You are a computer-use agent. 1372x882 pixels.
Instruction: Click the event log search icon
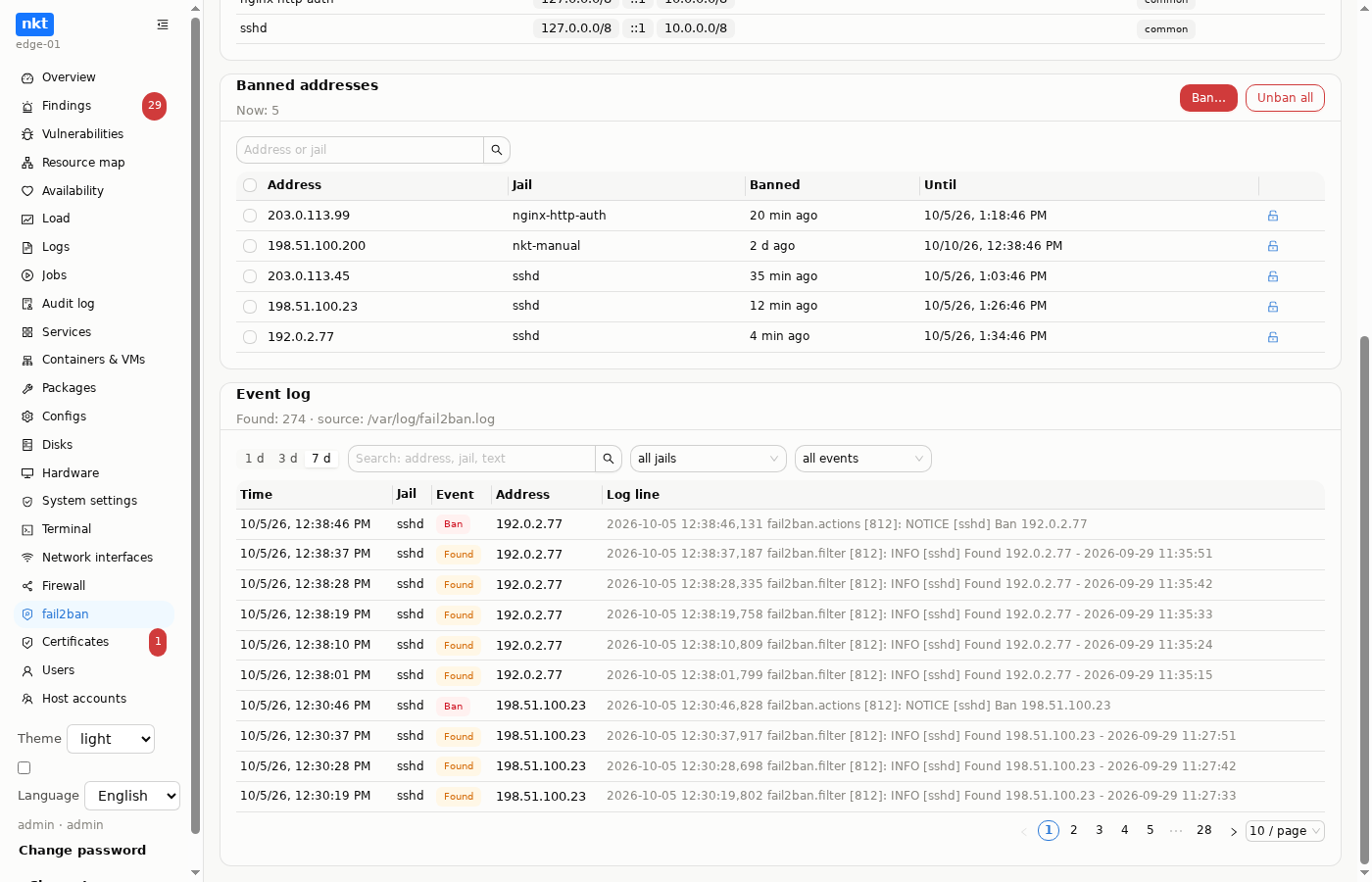[609, 459]
